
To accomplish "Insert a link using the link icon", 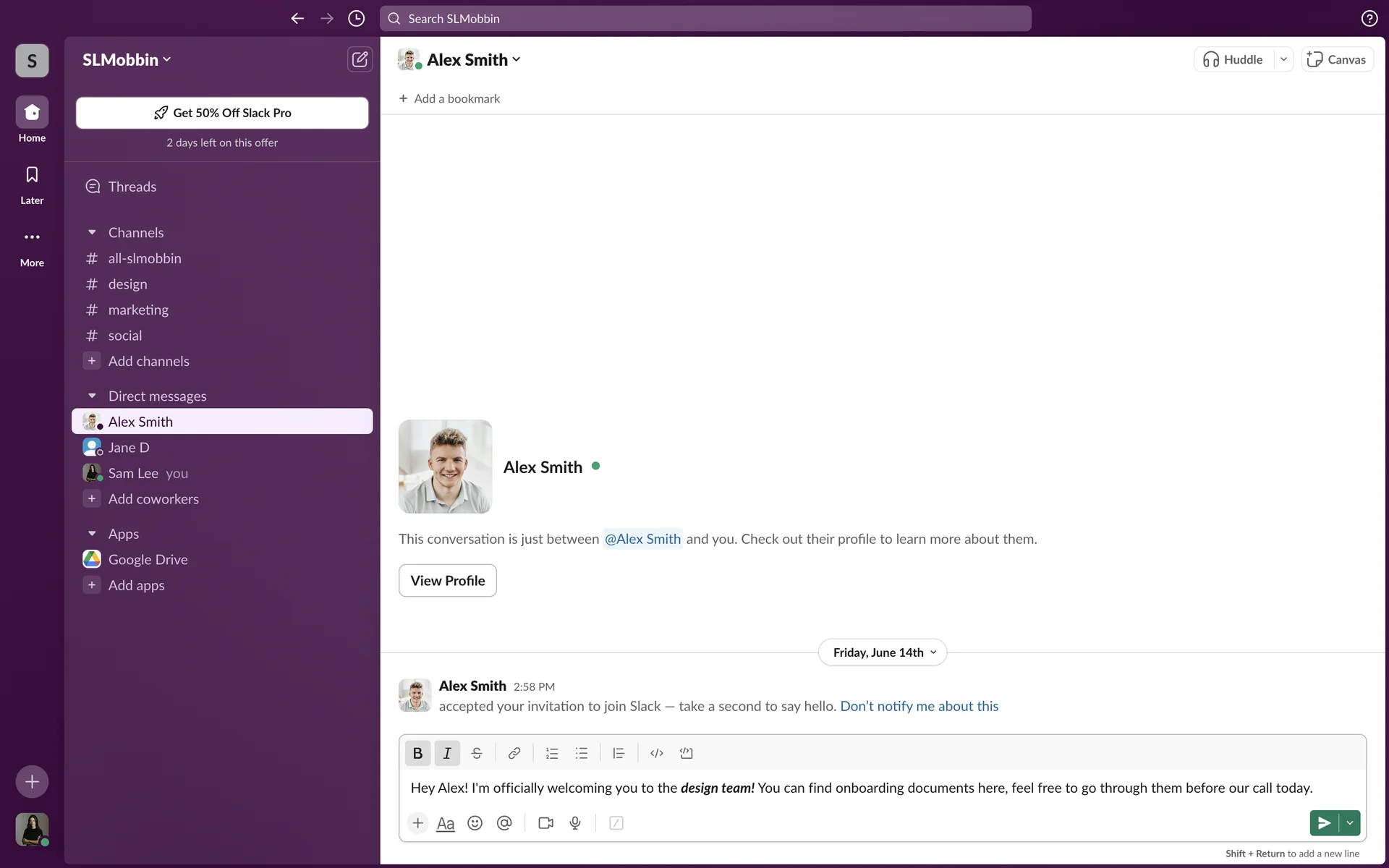I will pyautogui.click(x=514, y=753).
